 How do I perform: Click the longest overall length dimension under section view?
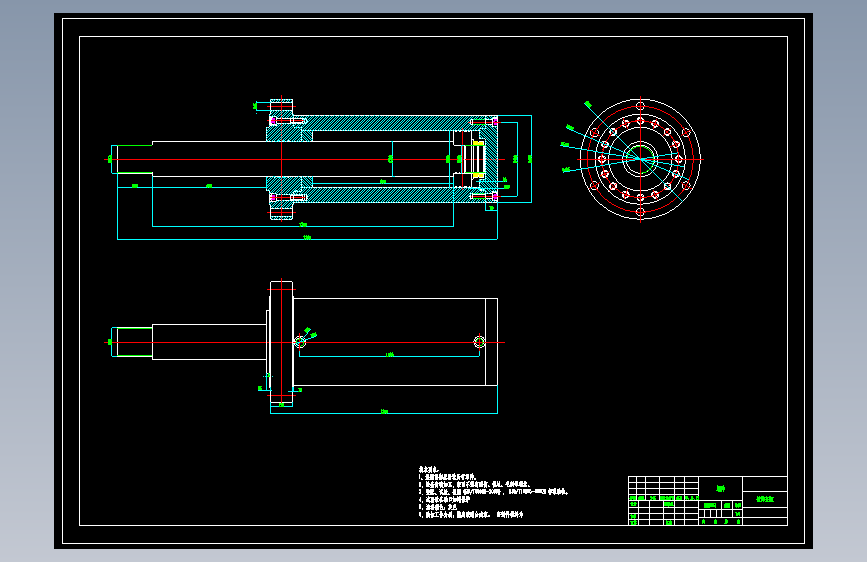pyautogui.click(x=307, y=239)
